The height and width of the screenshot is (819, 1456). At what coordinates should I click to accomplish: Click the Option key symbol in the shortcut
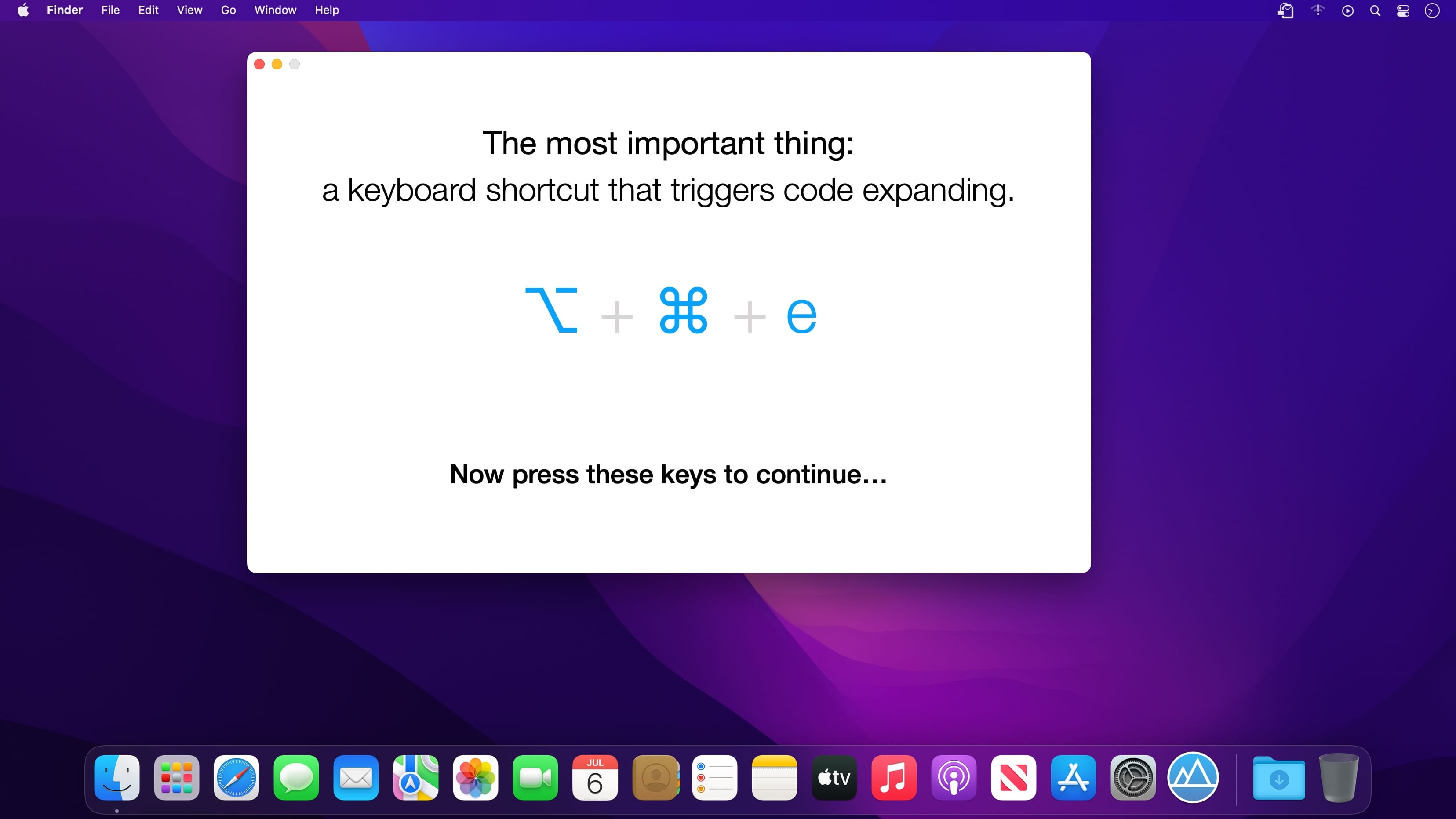[x=551, y=310]
